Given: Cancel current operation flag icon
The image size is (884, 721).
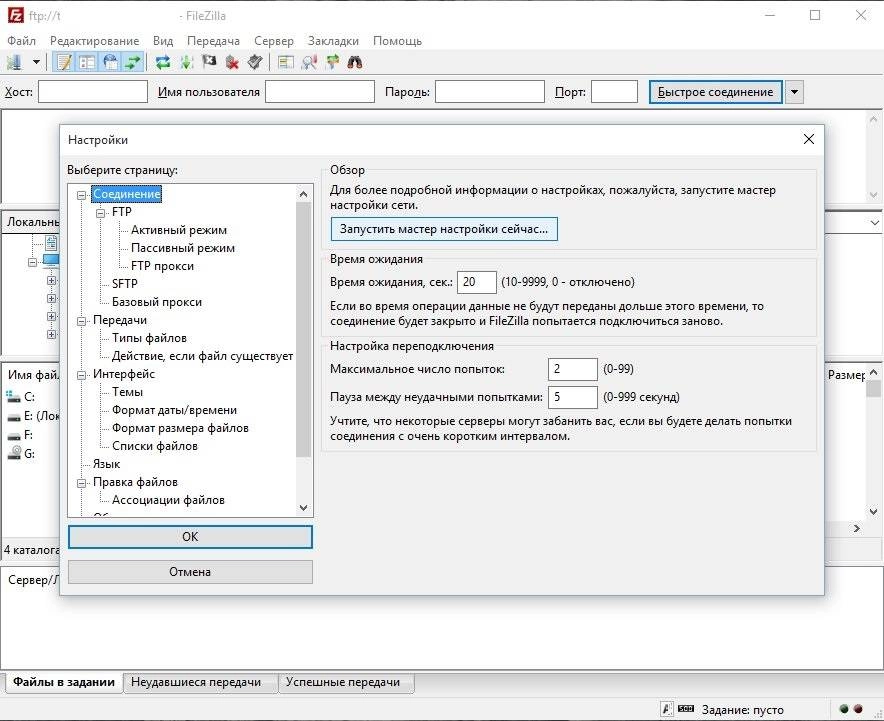Looking at the screenshot, I should point(209,62).
